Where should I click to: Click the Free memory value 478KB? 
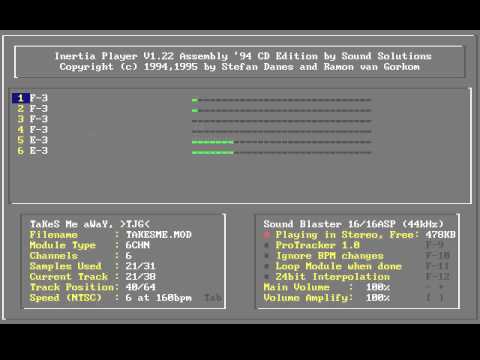(x=440, y=235)
